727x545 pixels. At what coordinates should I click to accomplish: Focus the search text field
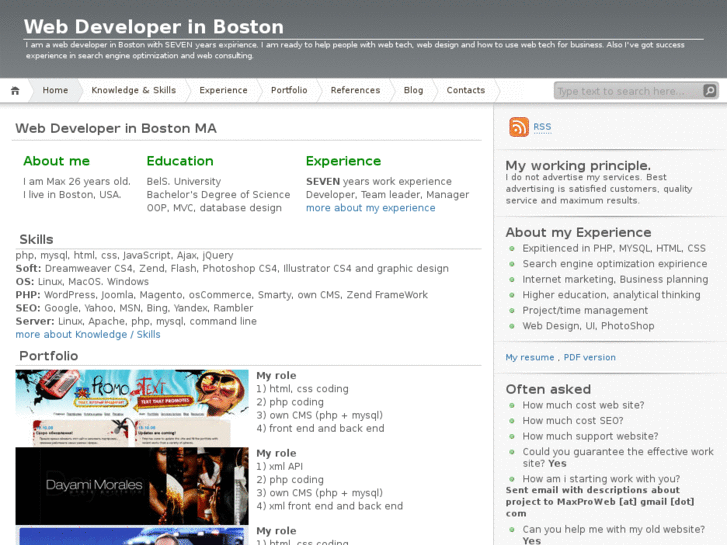[x=628, y=91]
